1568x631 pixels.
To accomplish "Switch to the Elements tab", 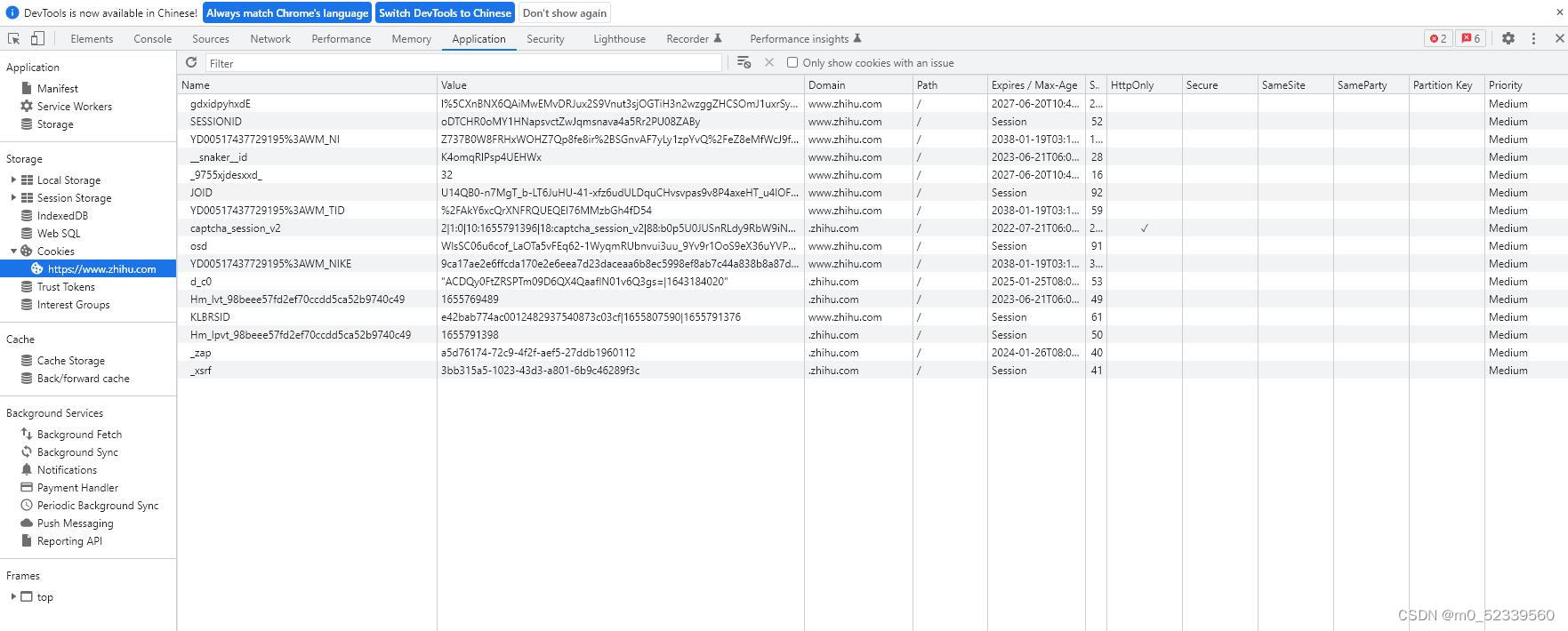I will (92, 38).
